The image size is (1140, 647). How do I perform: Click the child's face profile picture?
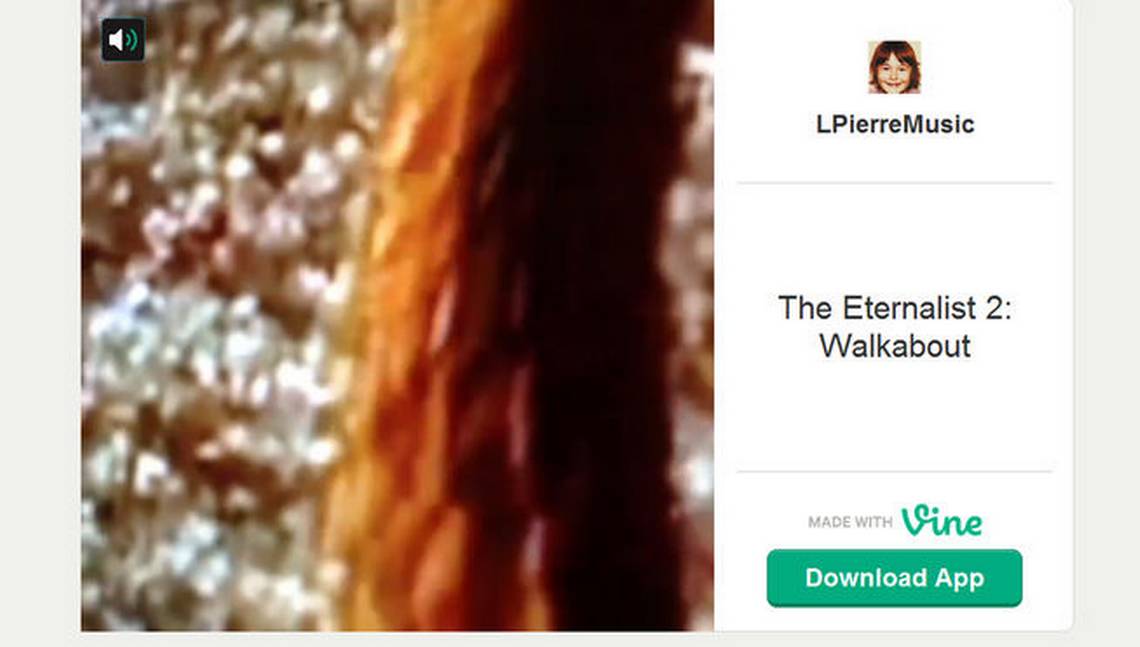click(x=894, y=67)
